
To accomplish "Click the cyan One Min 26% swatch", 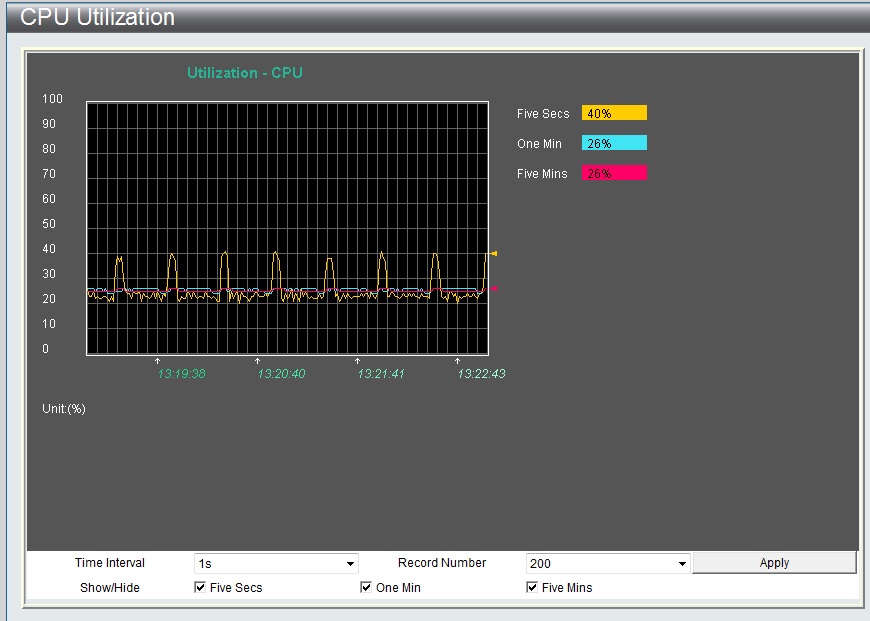I will 614,143.
